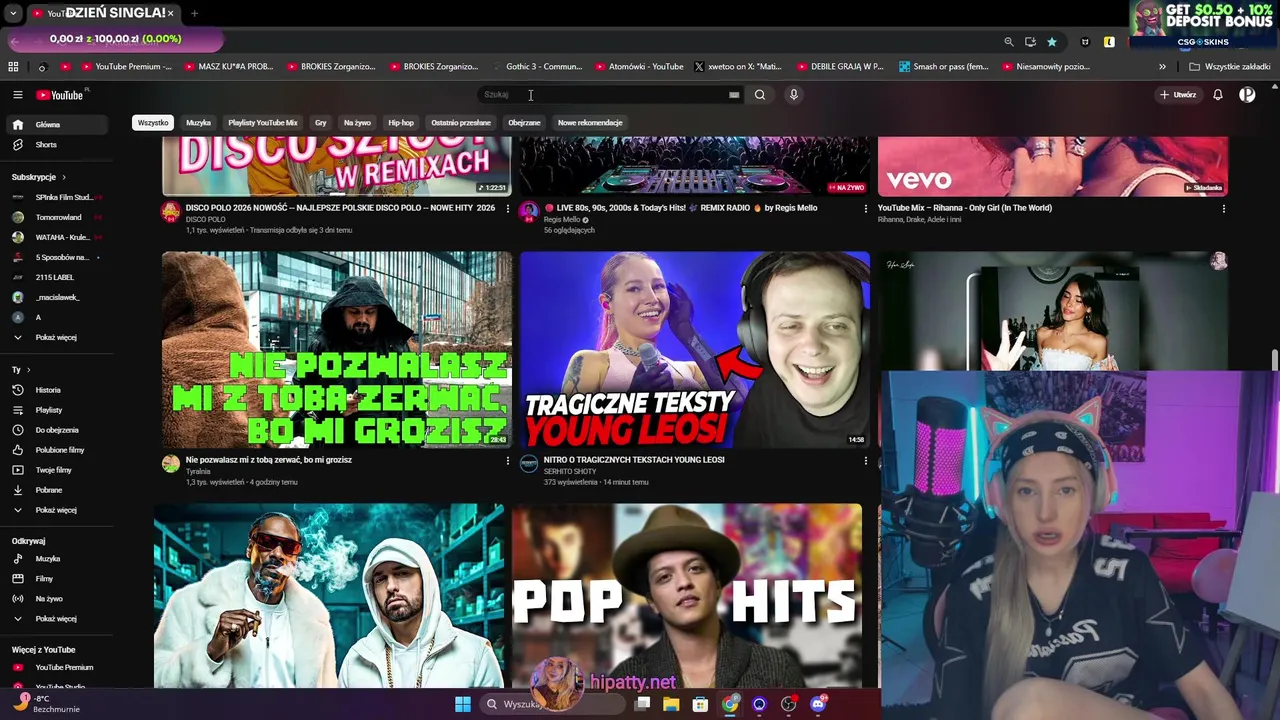Open the Subskrypcje section chevron

(x=65, y=177)
